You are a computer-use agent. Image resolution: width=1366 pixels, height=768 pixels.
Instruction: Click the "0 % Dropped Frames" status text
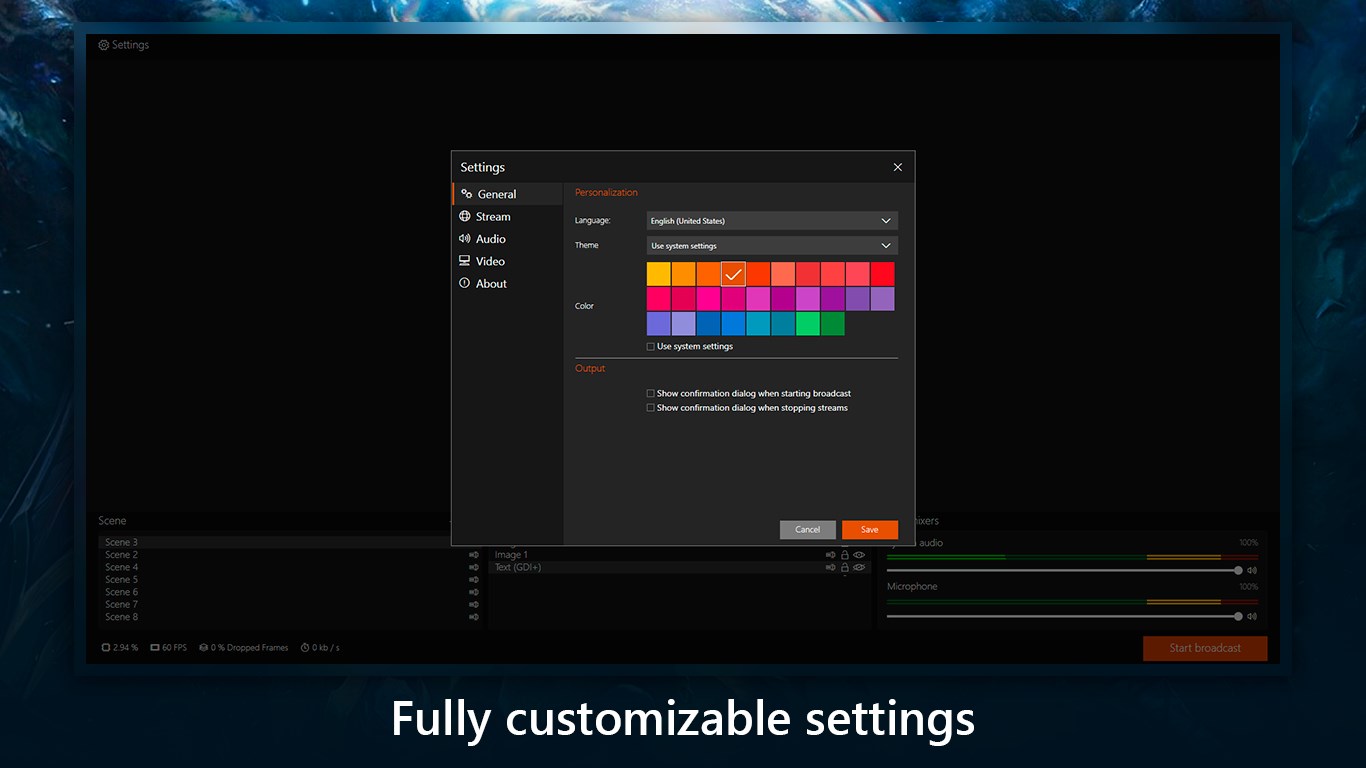[250, 648]
